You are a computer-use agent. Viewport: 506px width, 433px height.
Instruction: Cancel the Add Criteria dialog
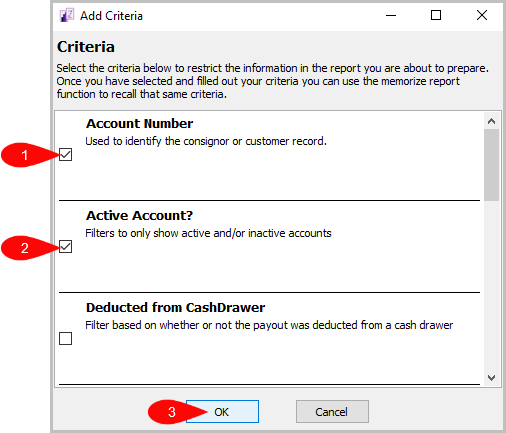tap(332, 412)
